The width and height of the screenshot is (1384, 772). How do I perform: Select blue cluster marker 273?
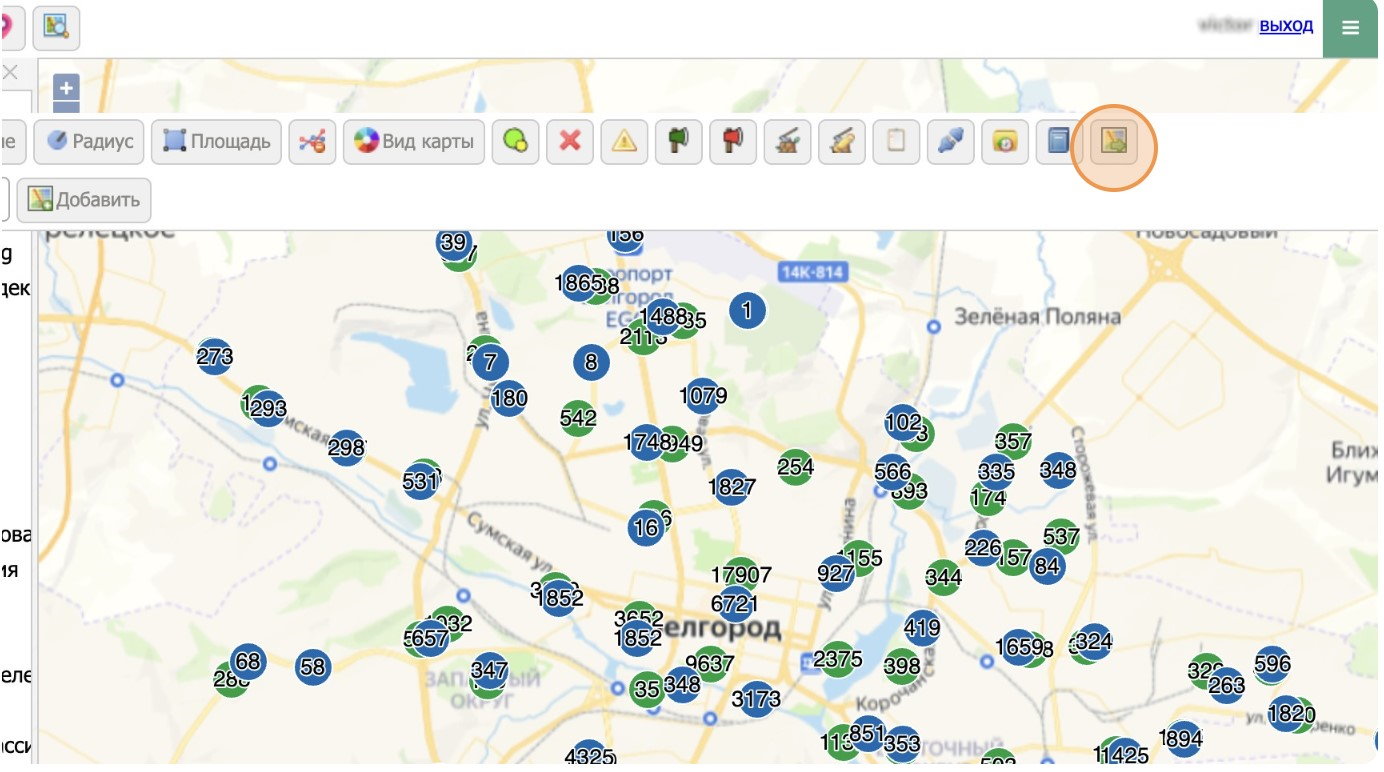214,356
